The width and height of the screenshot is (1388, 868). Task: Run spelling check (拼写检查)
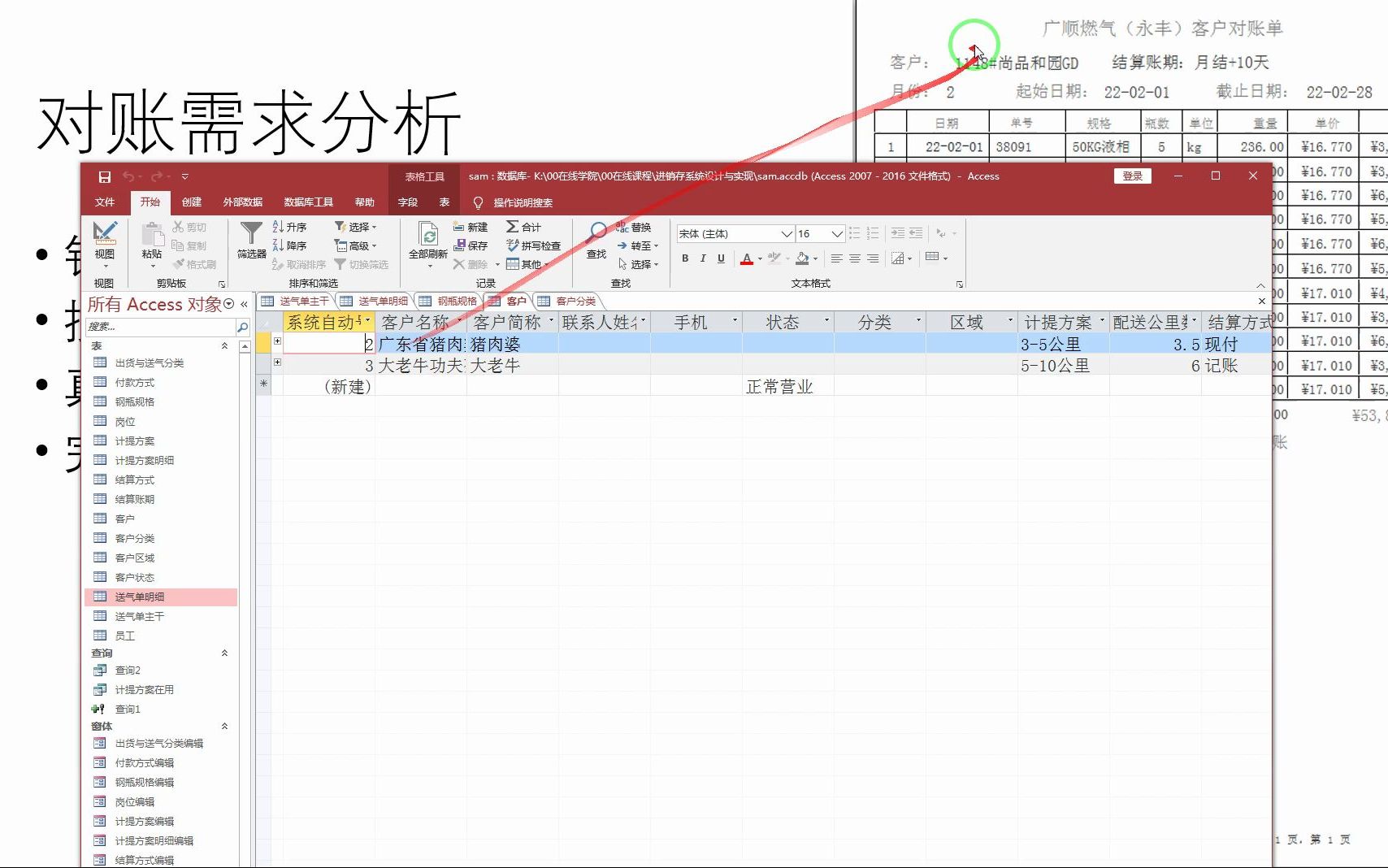point(533,245)
